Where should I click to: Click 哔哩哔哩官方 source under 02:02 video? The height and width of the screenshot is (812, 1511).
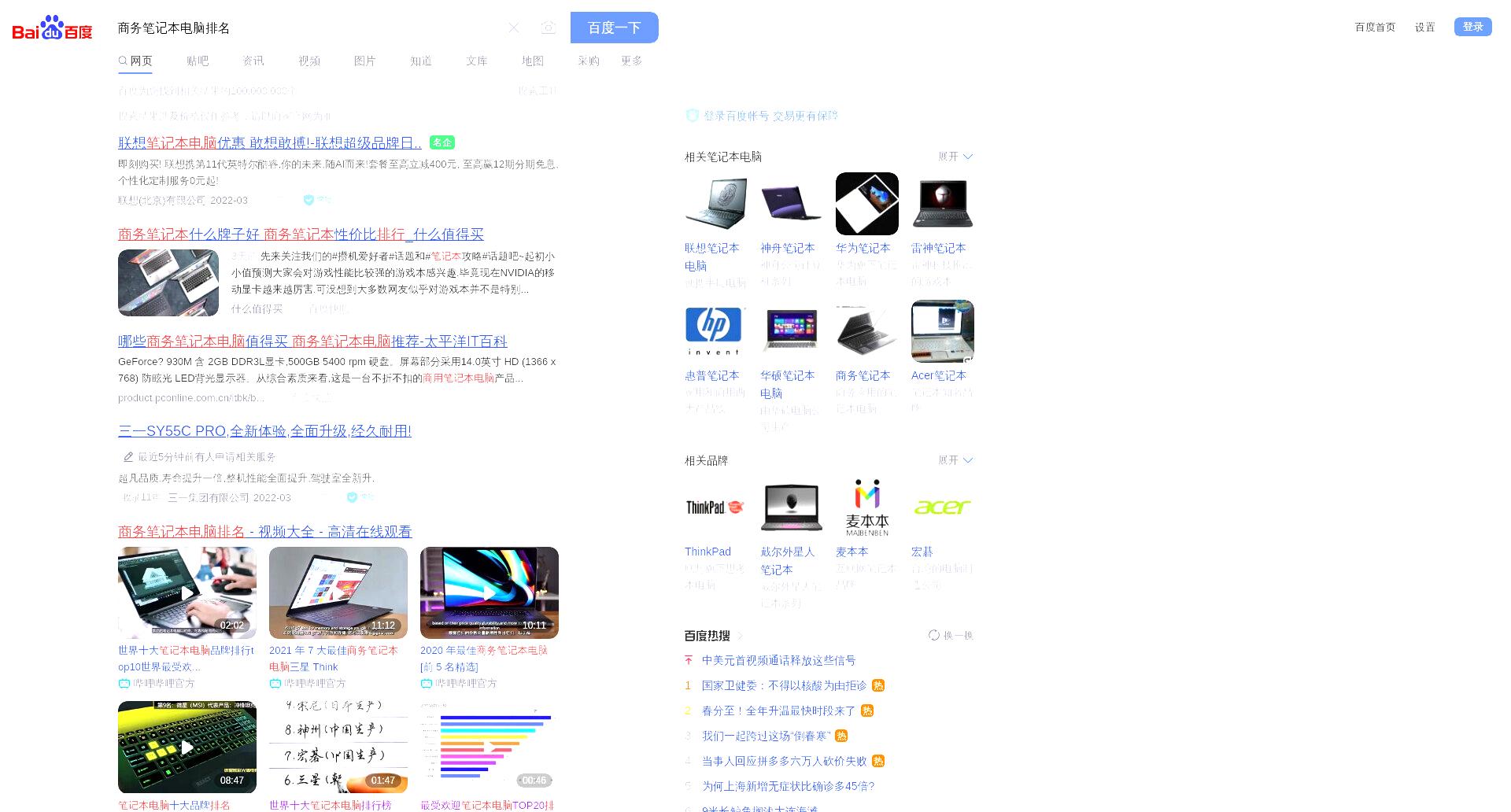(164, 683)
